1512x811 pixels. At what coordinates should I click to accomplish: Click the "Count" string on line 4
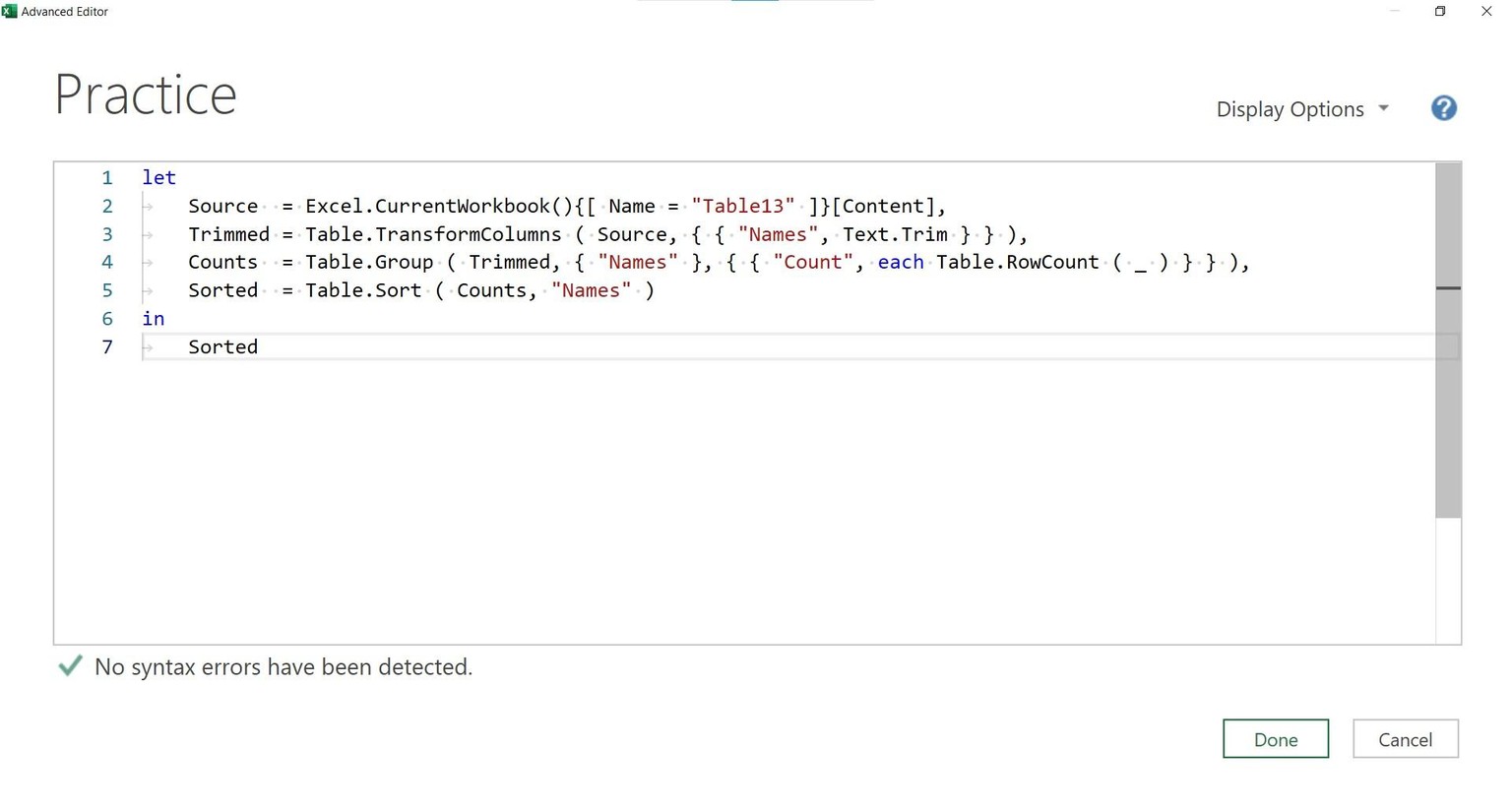[x=813, y=262]
